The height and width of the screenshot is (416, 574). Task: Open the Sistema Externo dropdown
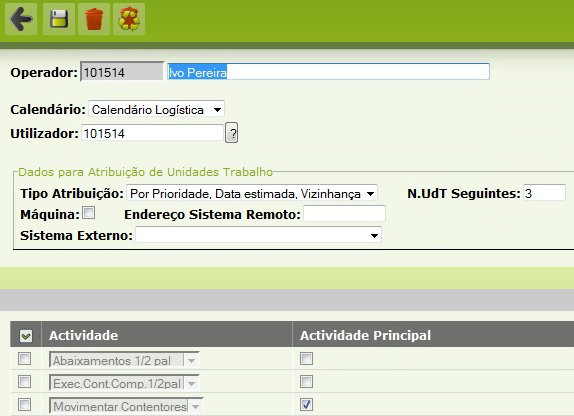click(258, 235)
